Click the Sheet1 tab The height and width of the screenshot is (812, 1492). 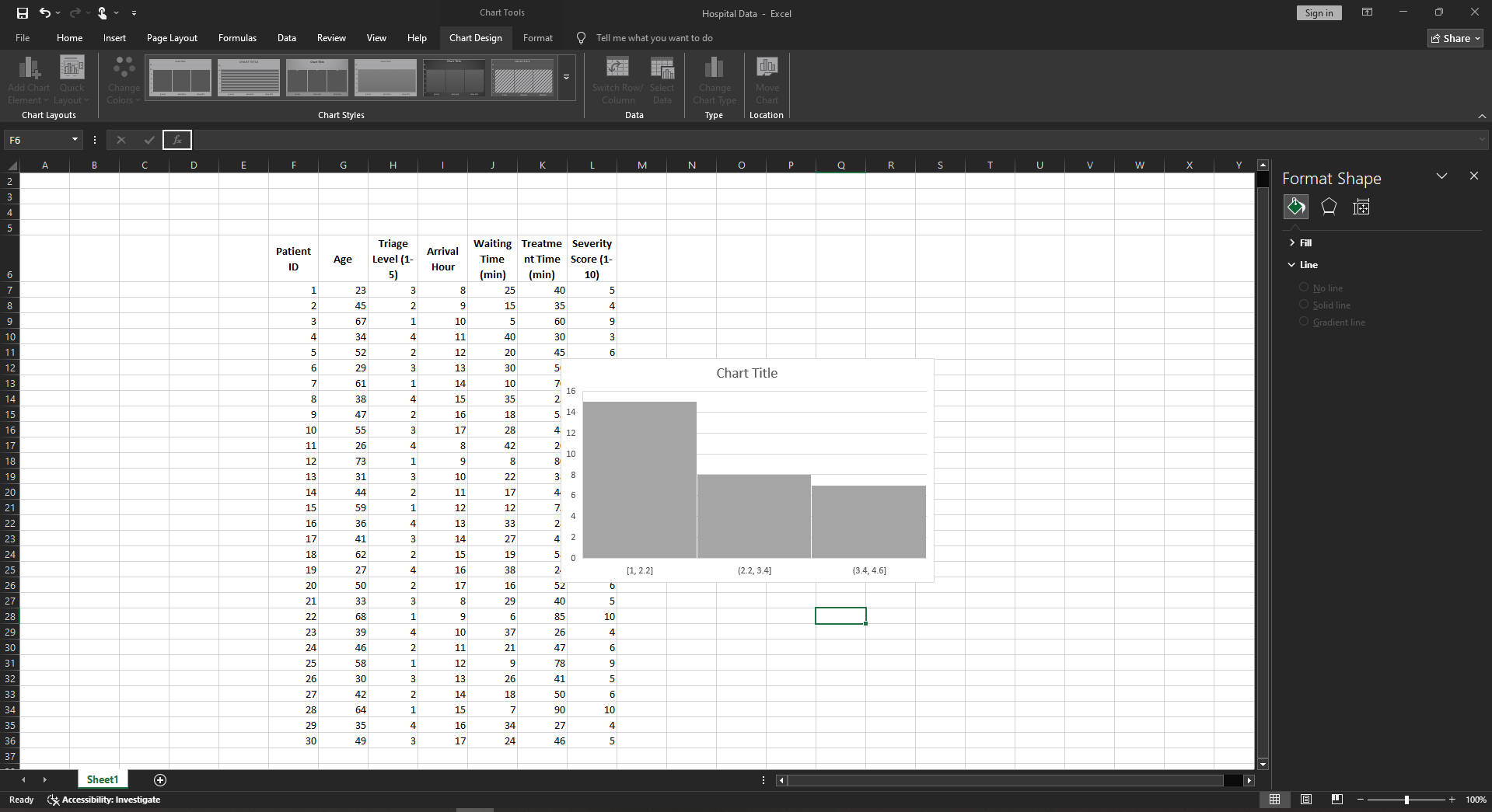coord(103,779)
